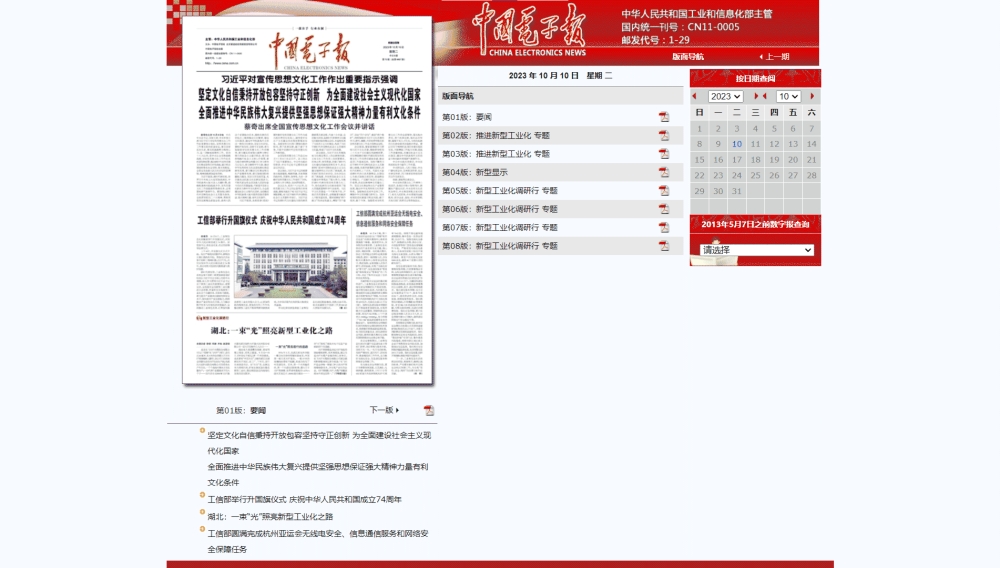Viewport: 1000px width, 568px height.
Task: Select calendar date 11
Action: pyautogui.click(x=755, y=144)
